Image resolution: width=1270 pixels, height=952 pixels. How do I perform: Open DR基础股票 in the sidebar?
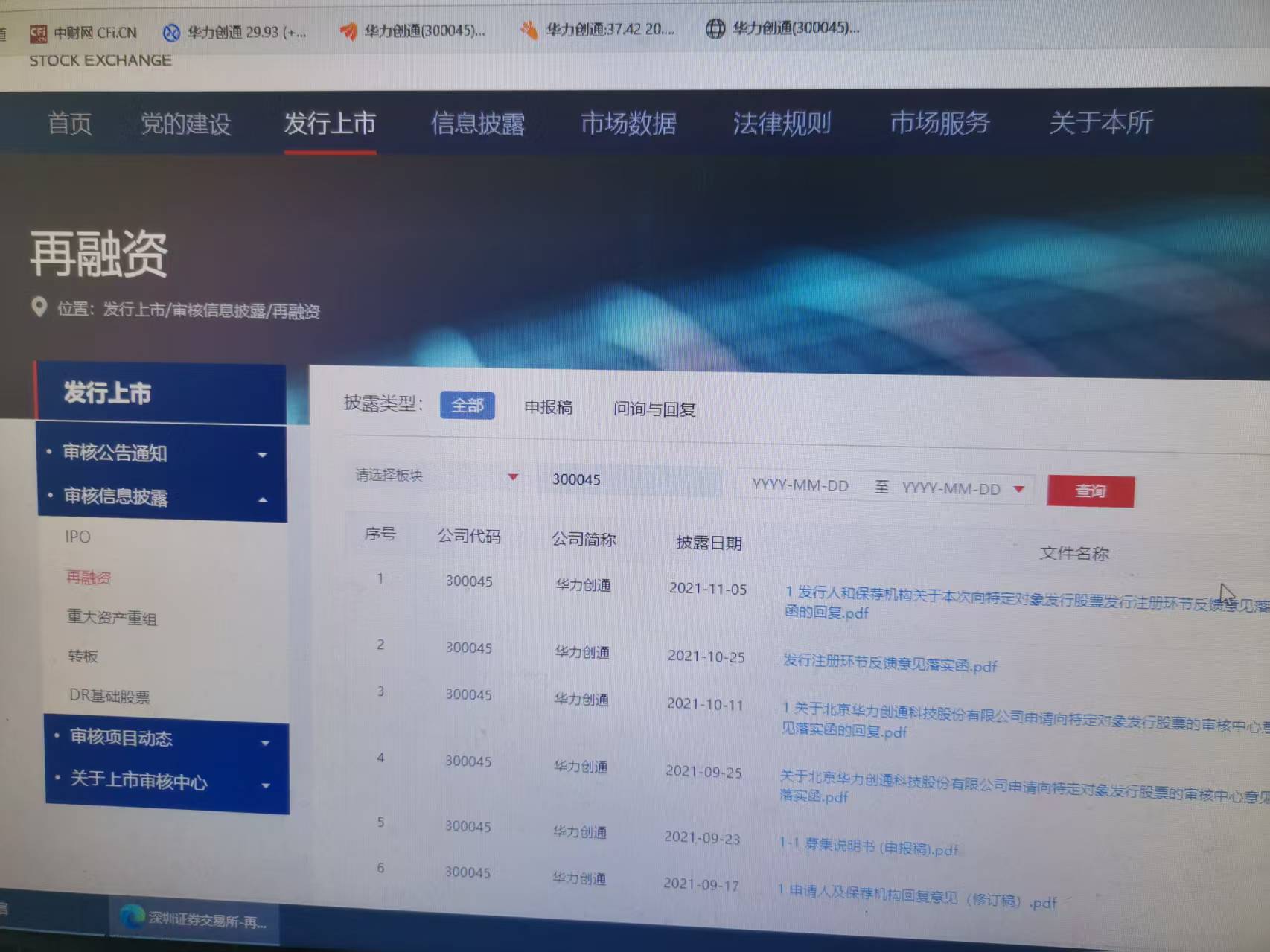pyautogui.click(x=109, y=696)
